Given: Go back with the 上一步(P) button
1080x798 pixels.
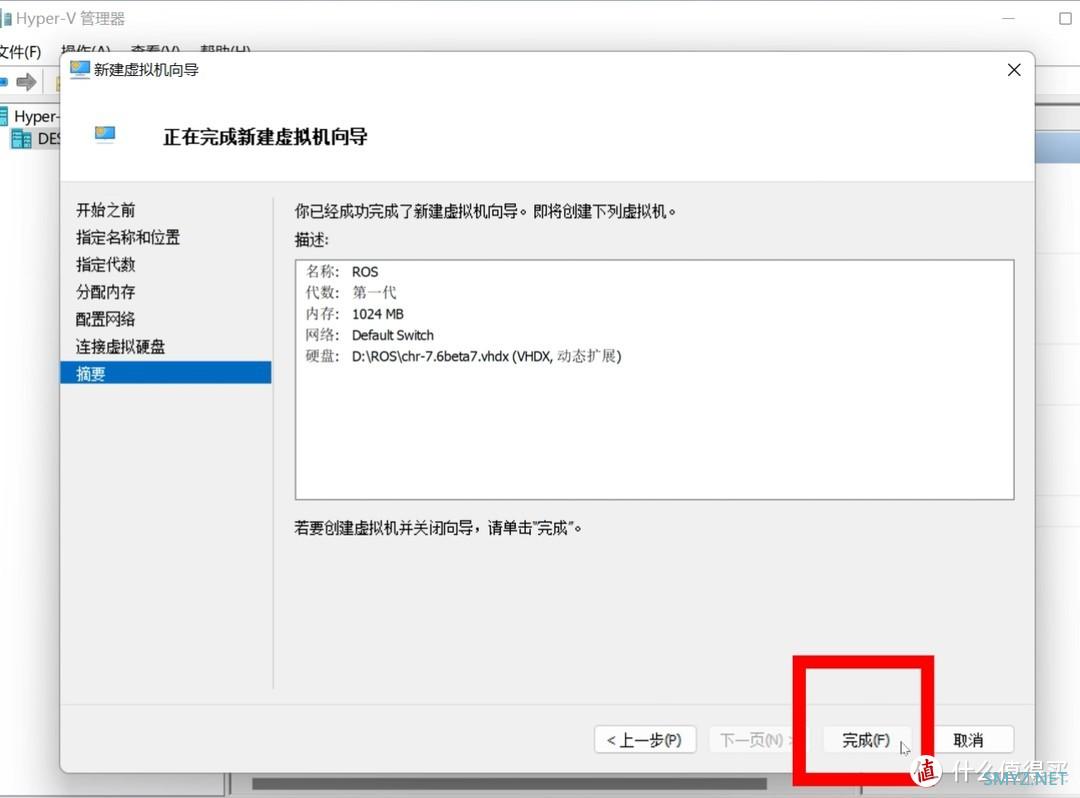Looking at the screenshot, I should [x=645, y=740].
